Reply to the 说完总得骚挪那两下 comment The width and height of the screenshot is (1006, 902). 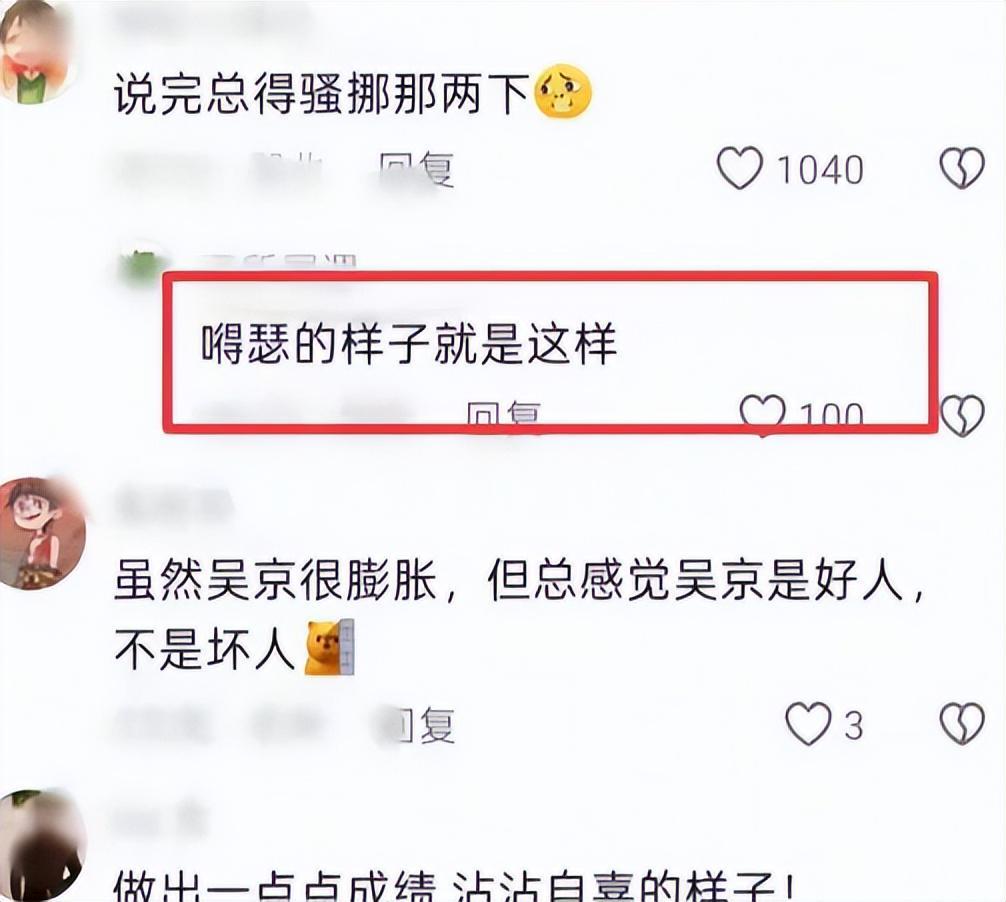416,170
